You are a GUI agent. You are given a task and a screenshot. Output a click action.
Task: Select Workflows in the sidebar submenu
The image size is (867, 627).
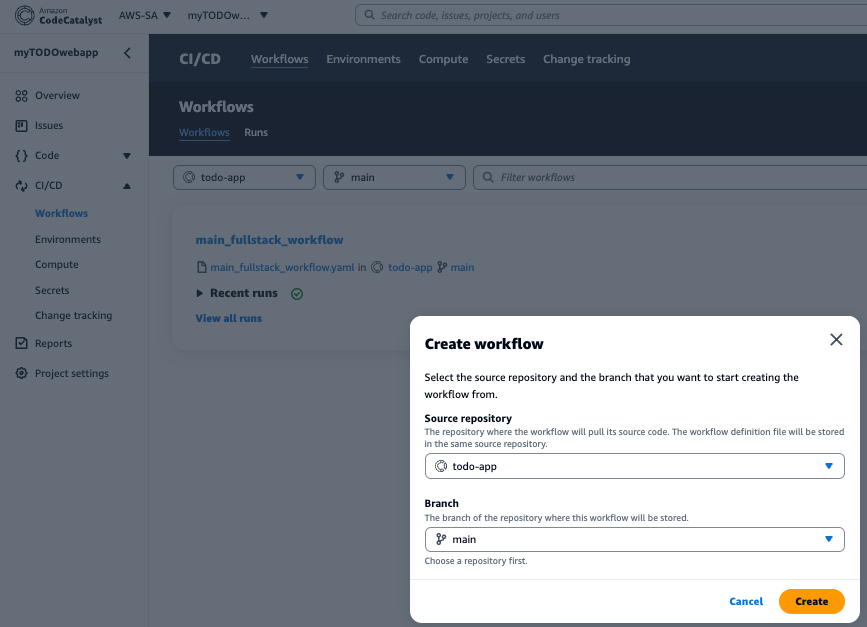(x=61, y=213)
